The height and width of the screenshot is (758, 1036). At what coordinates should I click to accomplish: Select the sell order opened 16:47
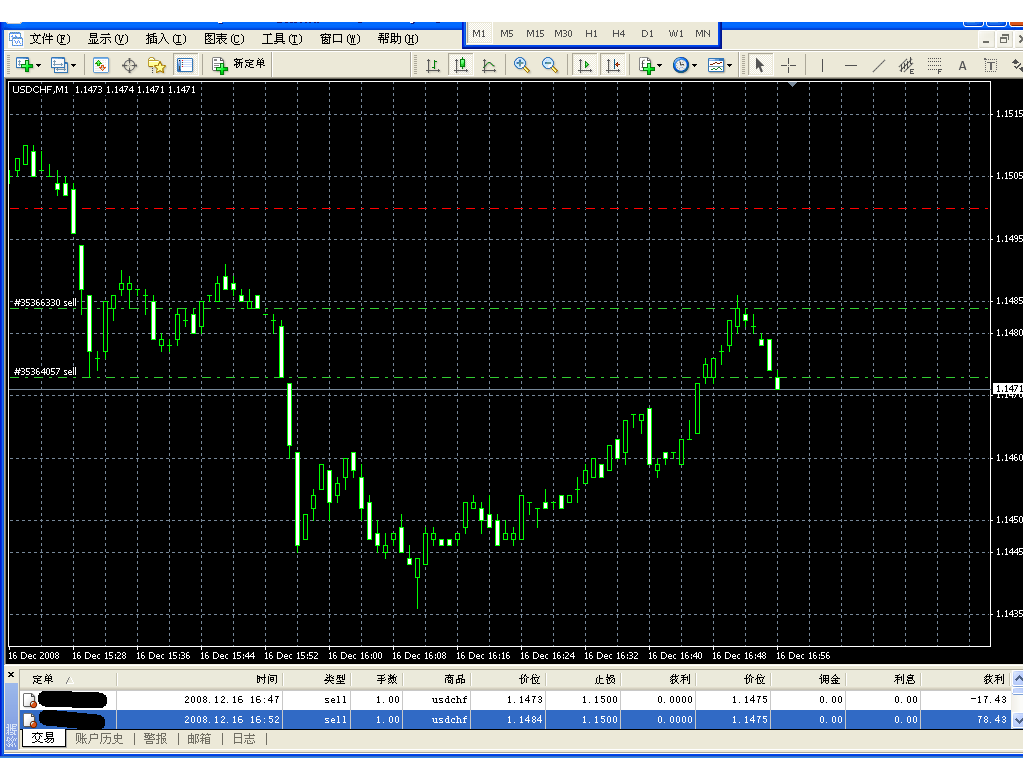[x=515, y=699]
